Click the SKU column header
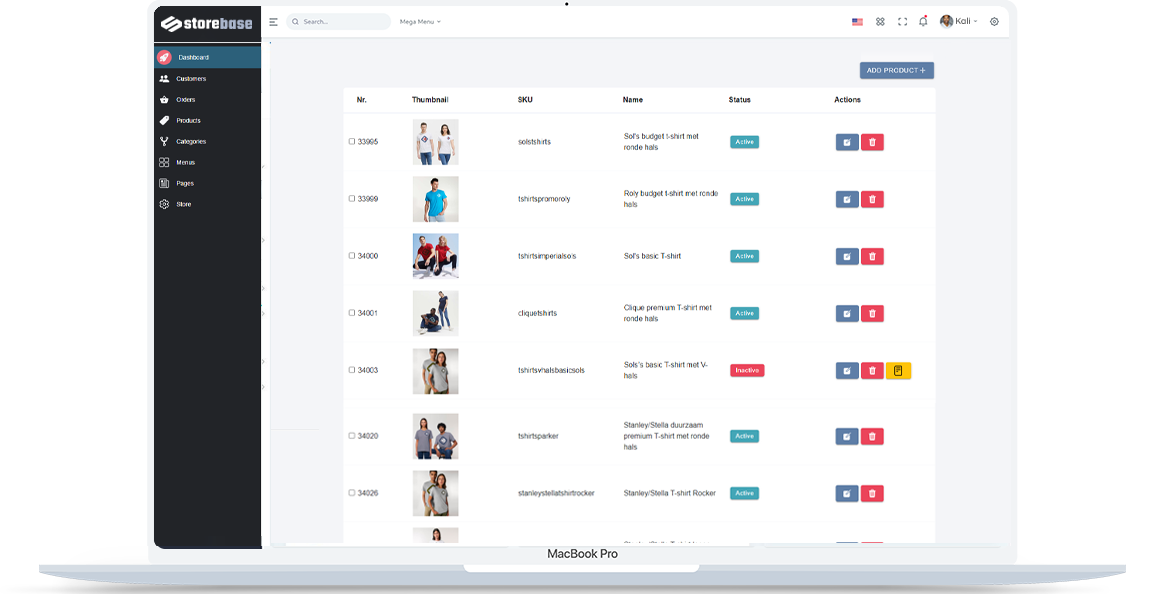The height and width of the screenshot is (594, 1175). click(525, 100)
